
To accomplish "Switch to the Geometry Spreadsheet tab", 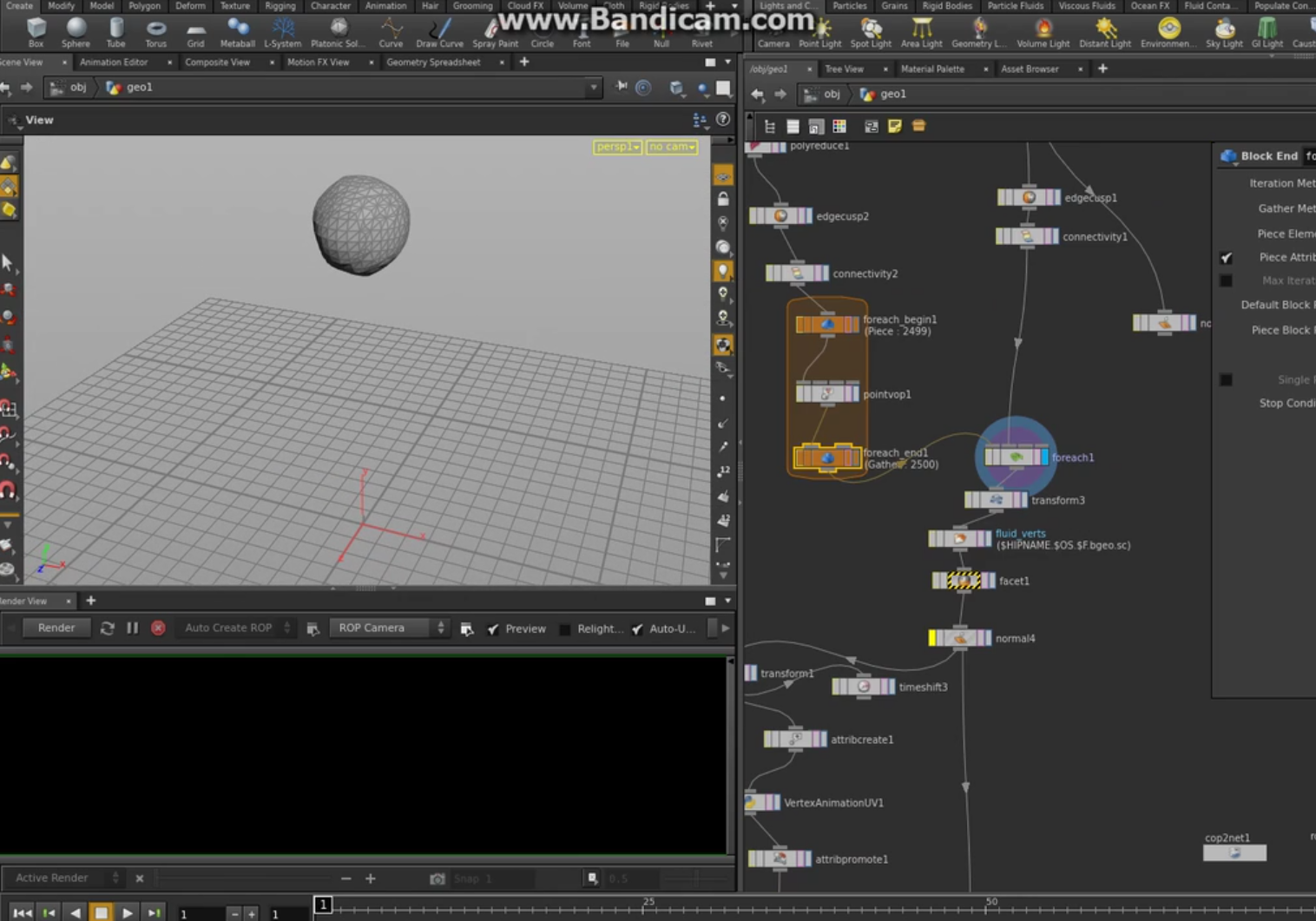I will tap(433, 62).
